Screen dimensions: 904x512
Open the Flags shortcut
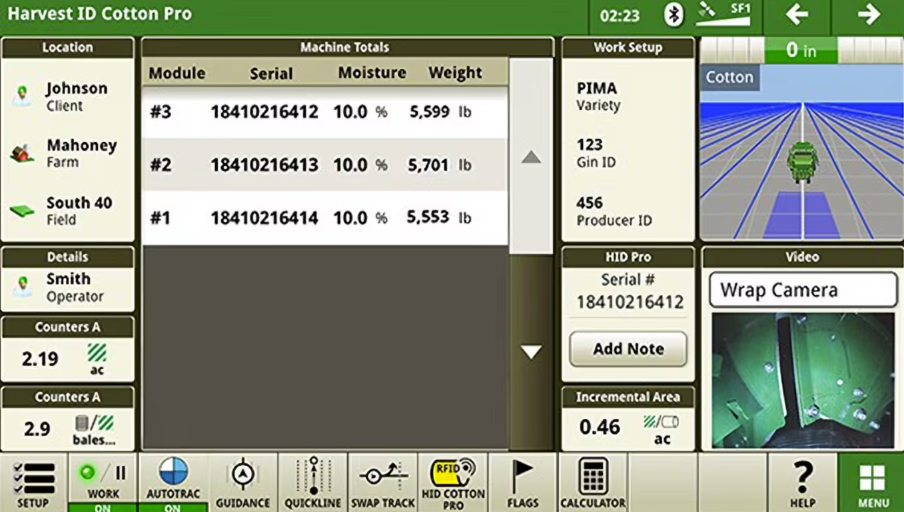523,483
